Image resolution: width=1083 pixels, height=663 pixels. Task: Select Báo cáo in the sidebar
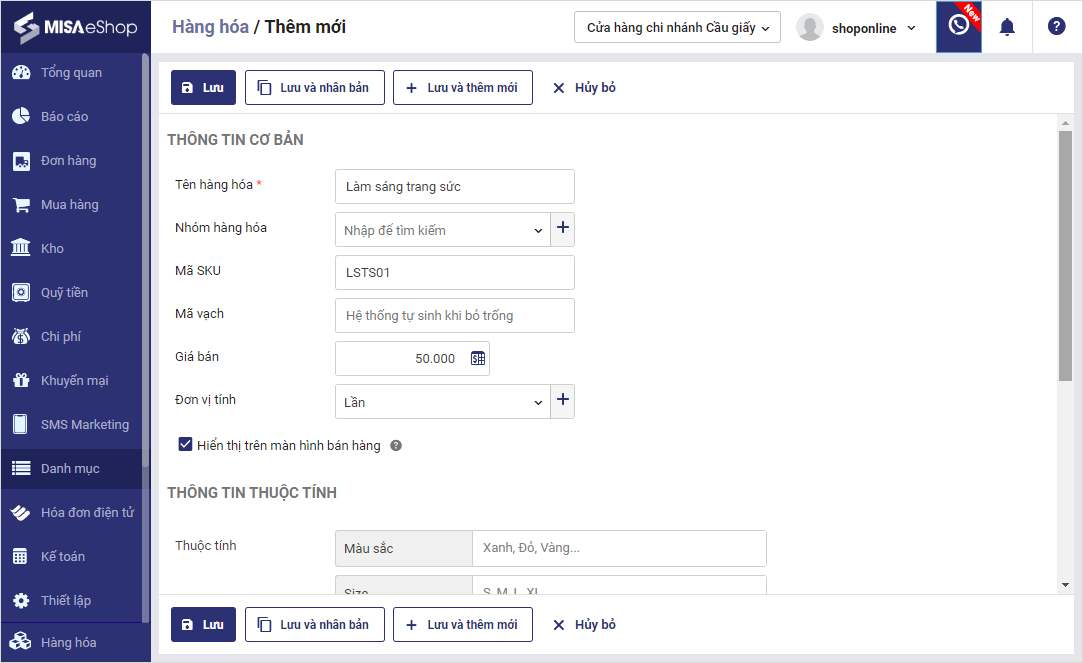(64, 117)
